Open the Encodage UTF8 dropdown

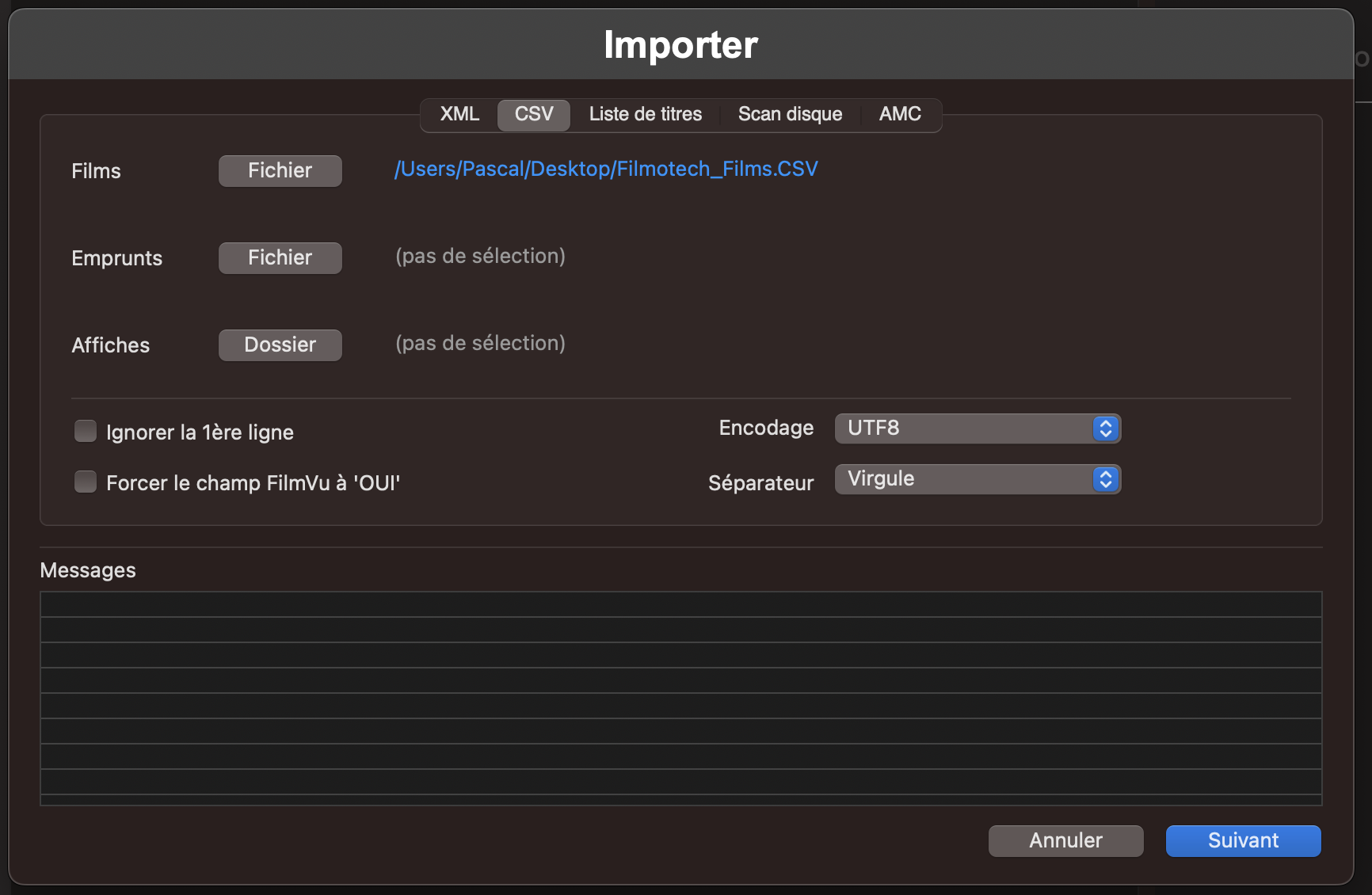point(978,428)
